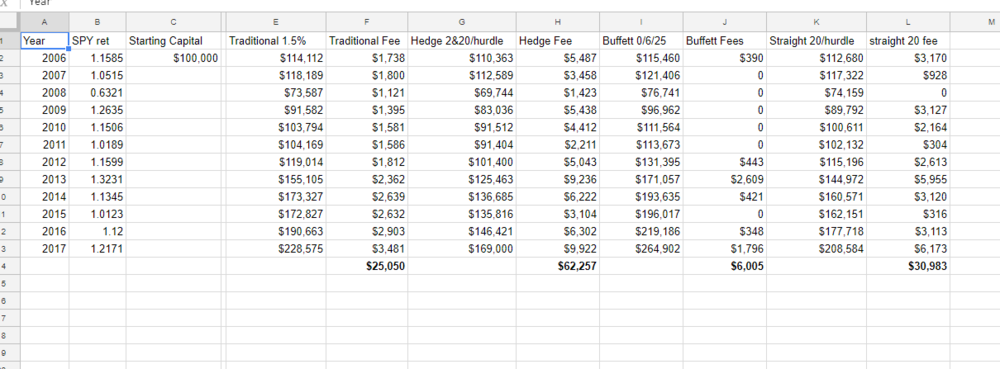Image resolution: width=1000 pixels, height=369 pixels.
Task: Select the $114,112 Traditional cell
Action: tap(276, 59)
